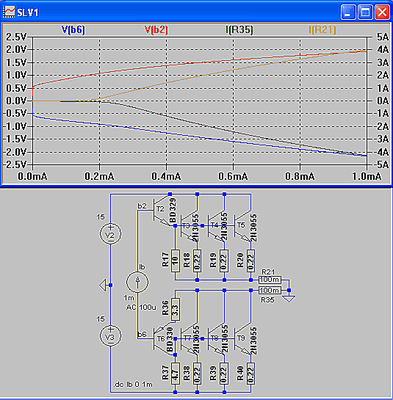The width and height of the screenshot is (393, 400).
Task: Click the -5A right axis label
Action: [x=381, y=165]
